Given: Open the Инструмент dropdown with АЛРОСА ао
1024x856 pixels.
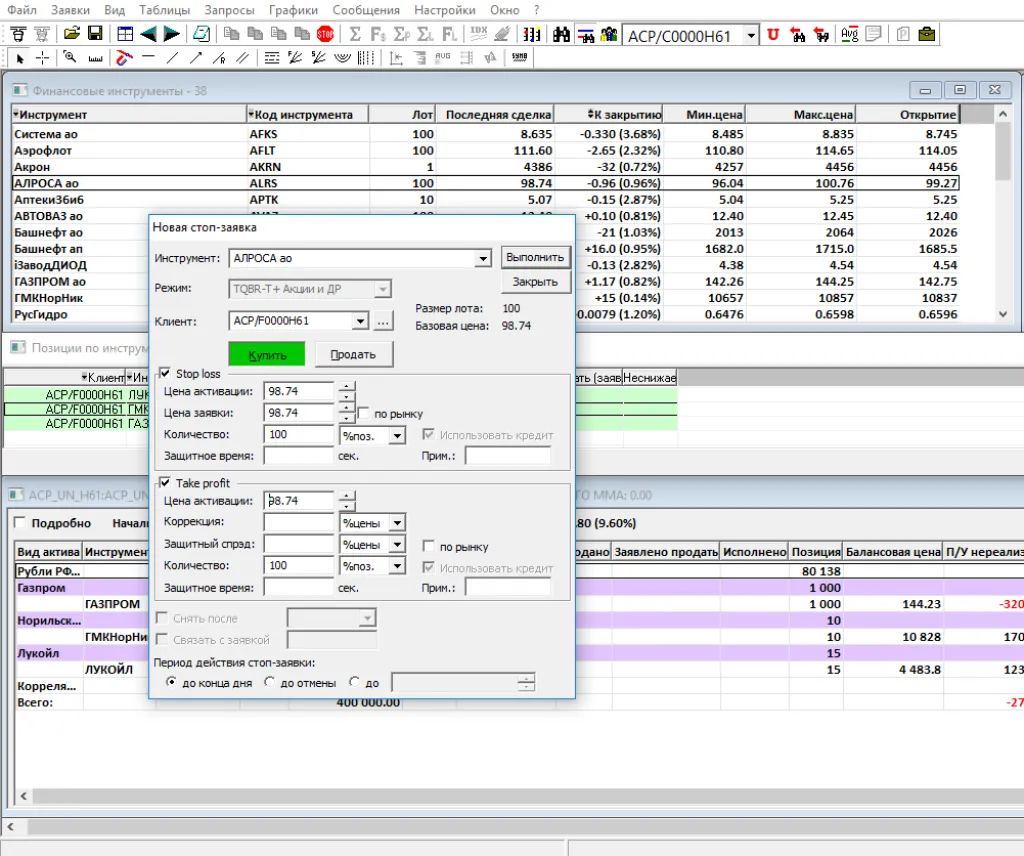Looking at the screenshot, I should pos(483,258).
